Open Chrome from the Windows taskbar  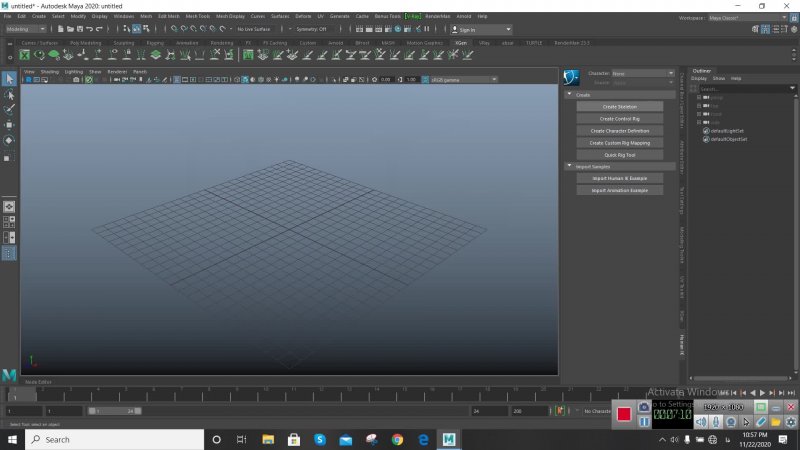tap(397, 439)
